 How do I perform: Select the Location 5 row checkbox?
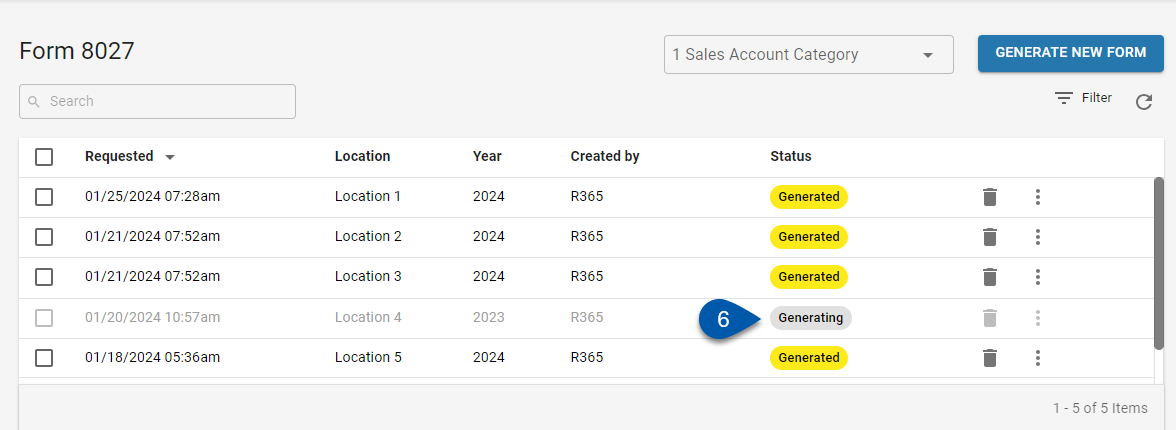click(44, 358)
